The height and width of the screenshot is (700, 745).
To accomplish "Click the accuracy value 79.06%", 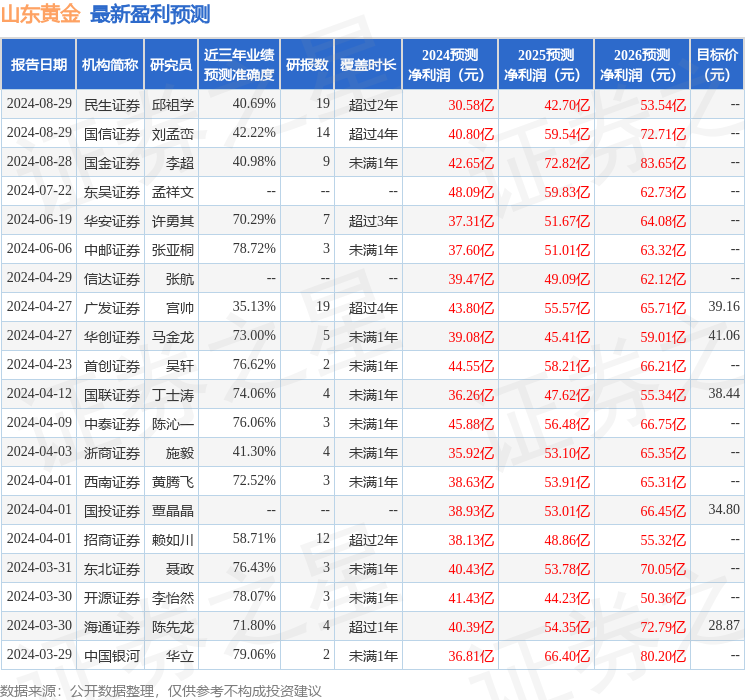I will coord(254,654).
